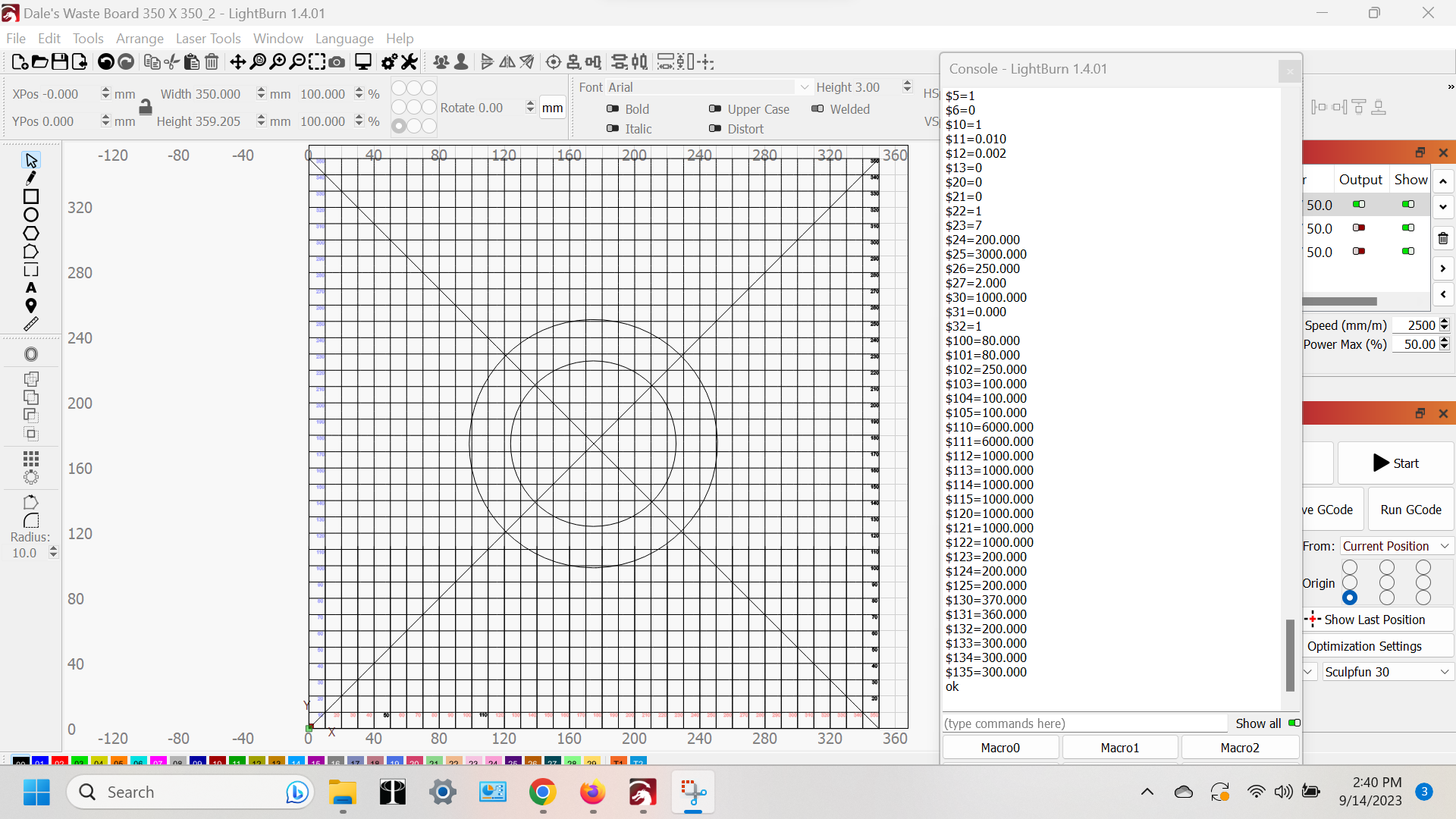1456x819 pixels.
Task: Save the project with floppy icon
Action: [59, 62]
